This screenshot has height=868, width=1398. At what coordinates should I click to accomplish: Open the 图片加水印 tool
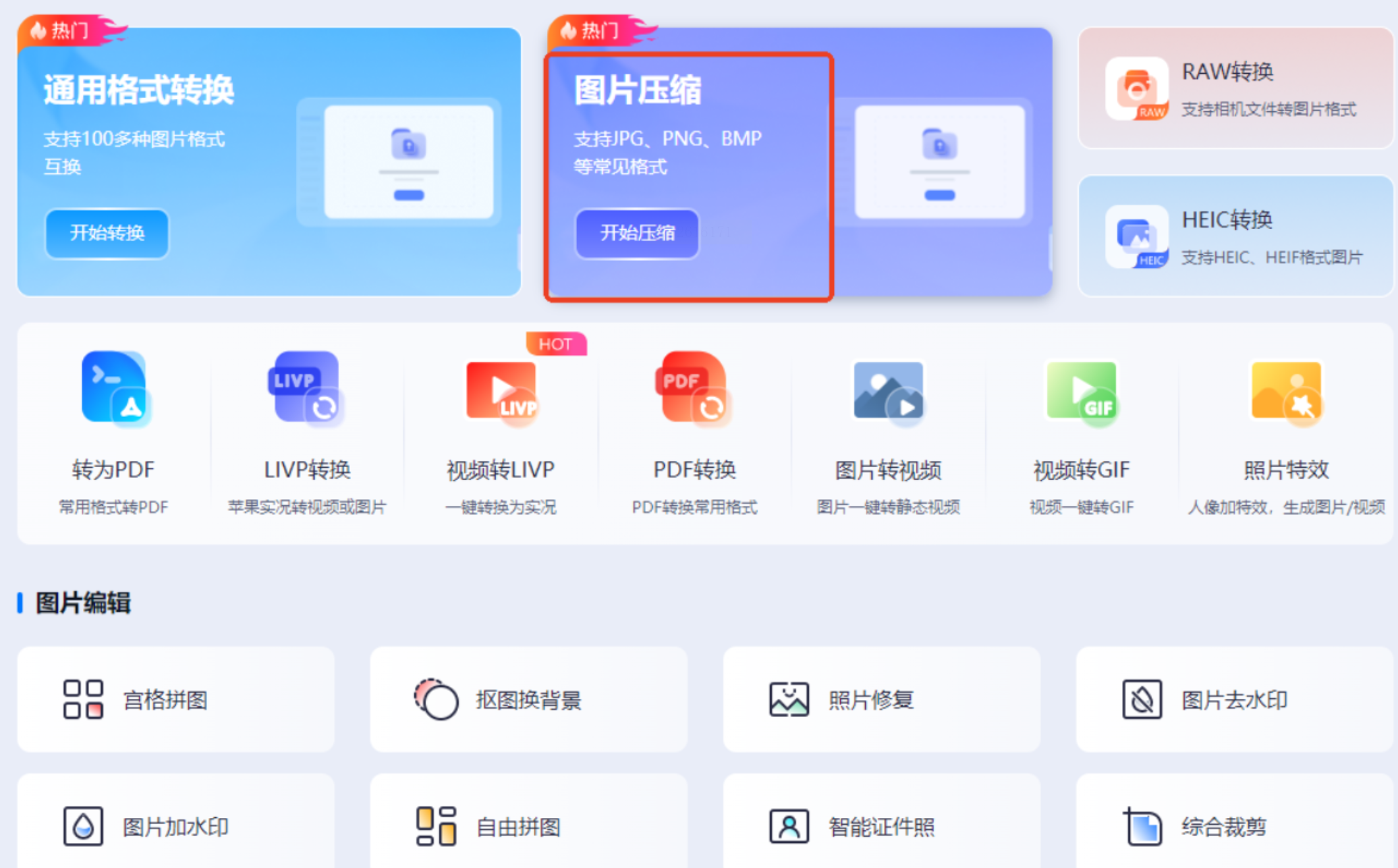pos(175,826)
